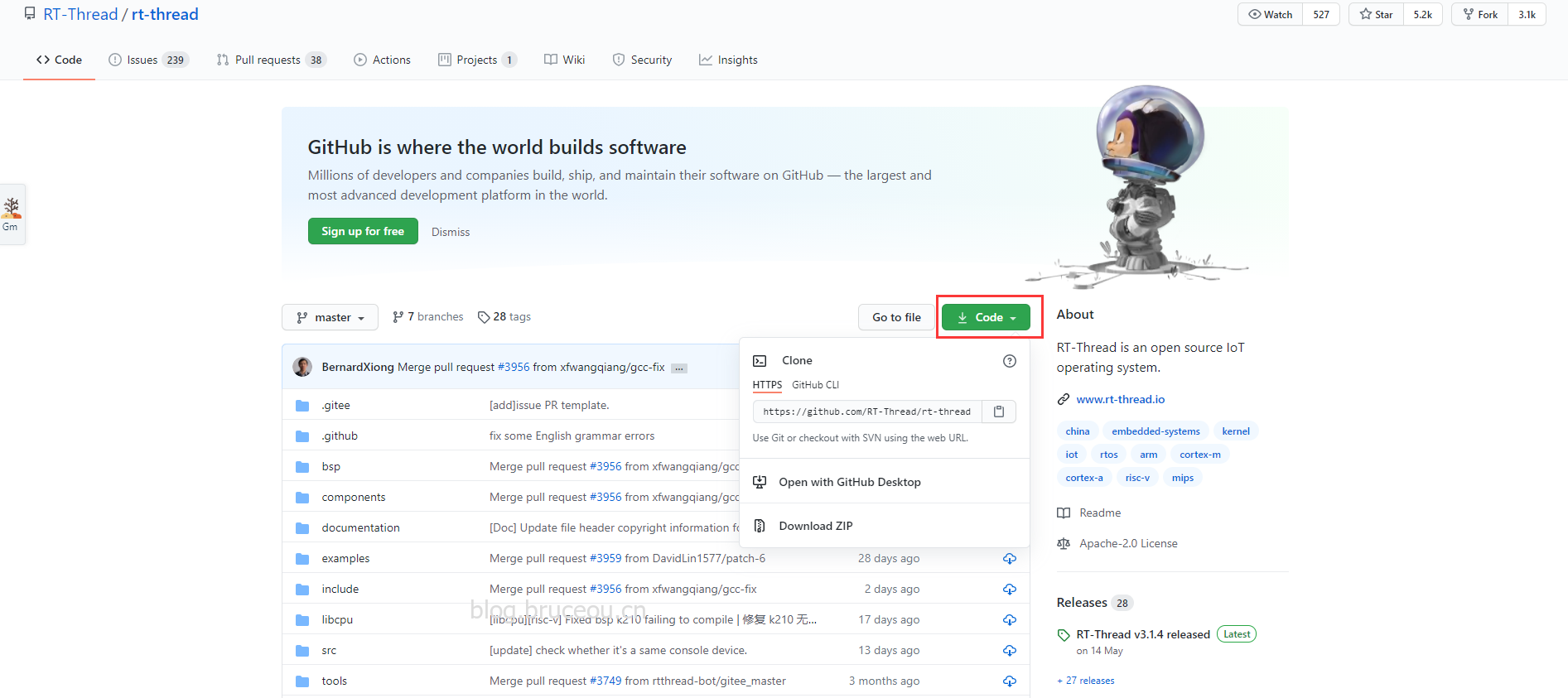Click the Star button

(x=1376, y=14)
